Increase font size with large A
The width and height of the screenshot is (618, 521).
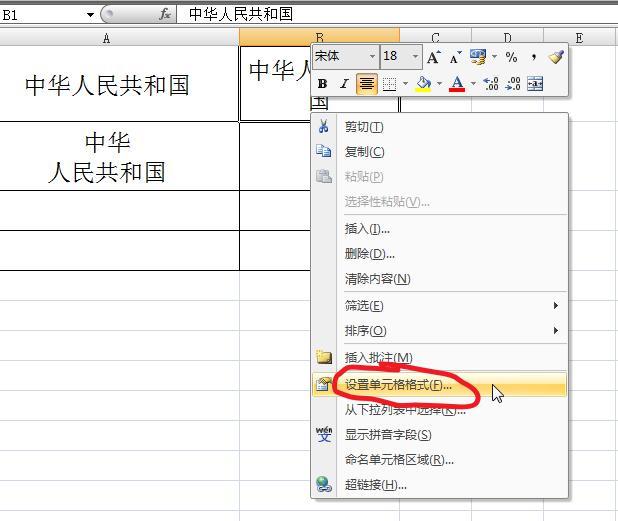(434, 58)
